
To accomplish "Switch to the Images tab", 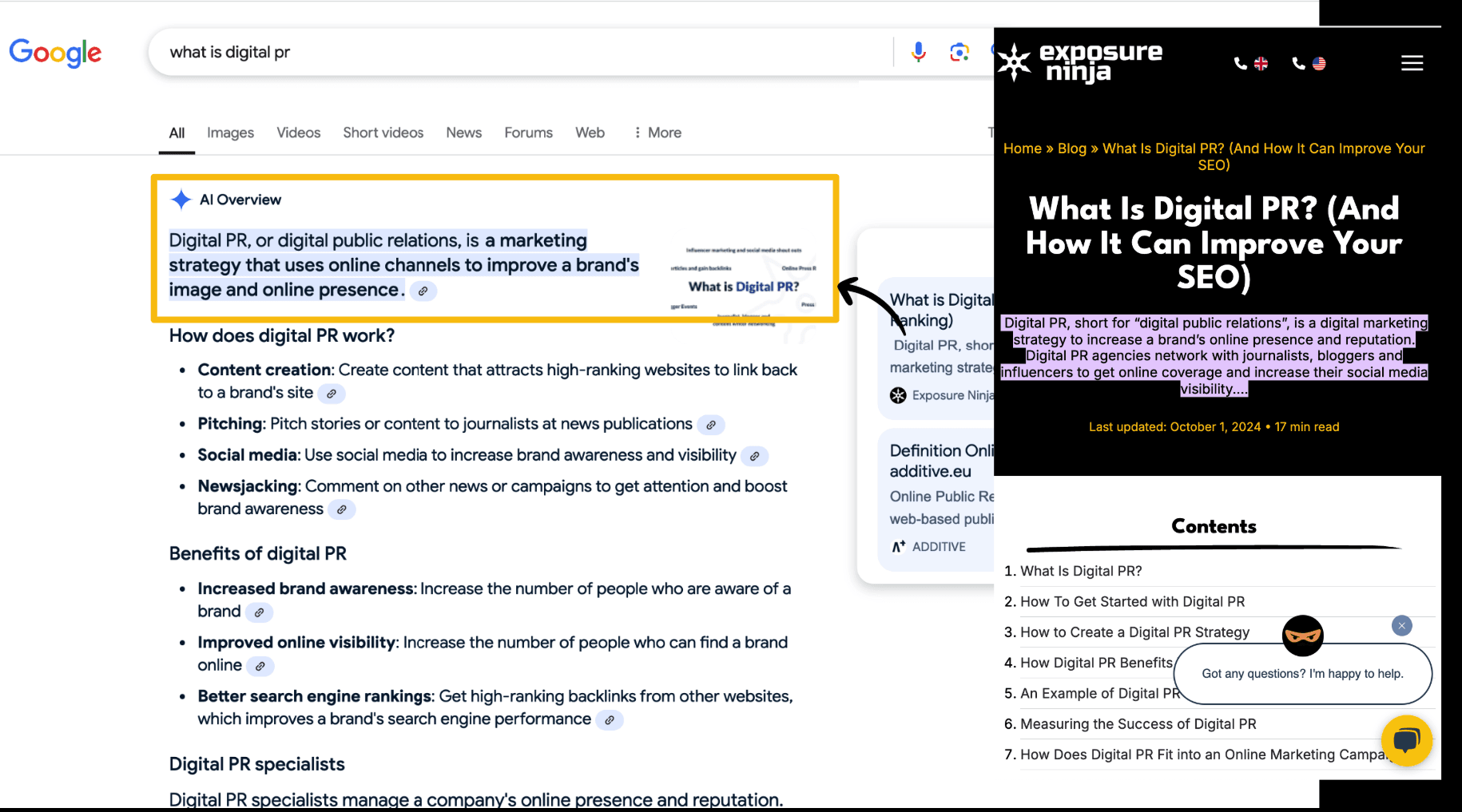I will (x=230, y=133).
